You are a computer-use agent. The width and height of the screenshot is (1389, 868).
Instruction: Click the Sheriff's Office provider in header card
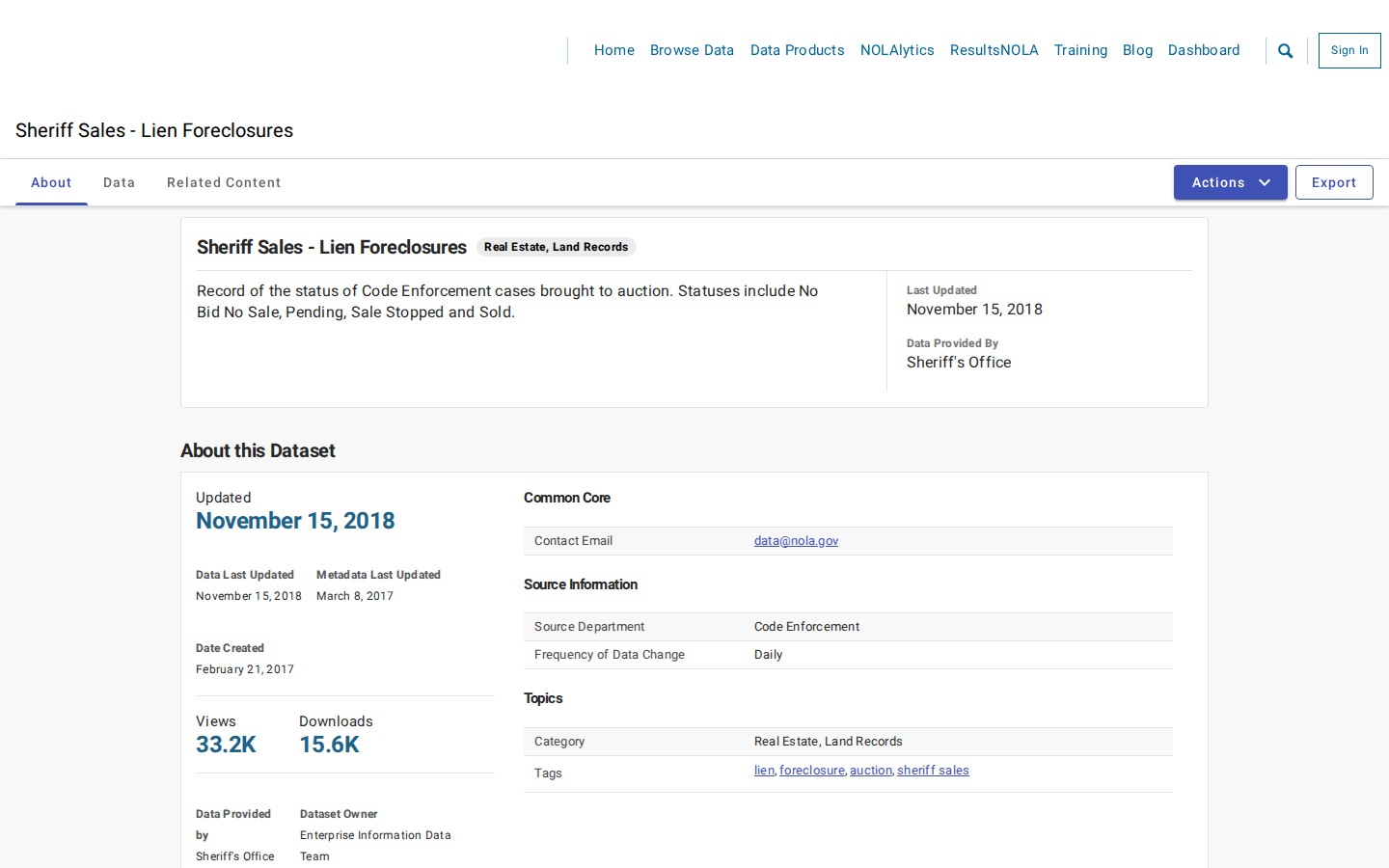[x=959, y=363]
